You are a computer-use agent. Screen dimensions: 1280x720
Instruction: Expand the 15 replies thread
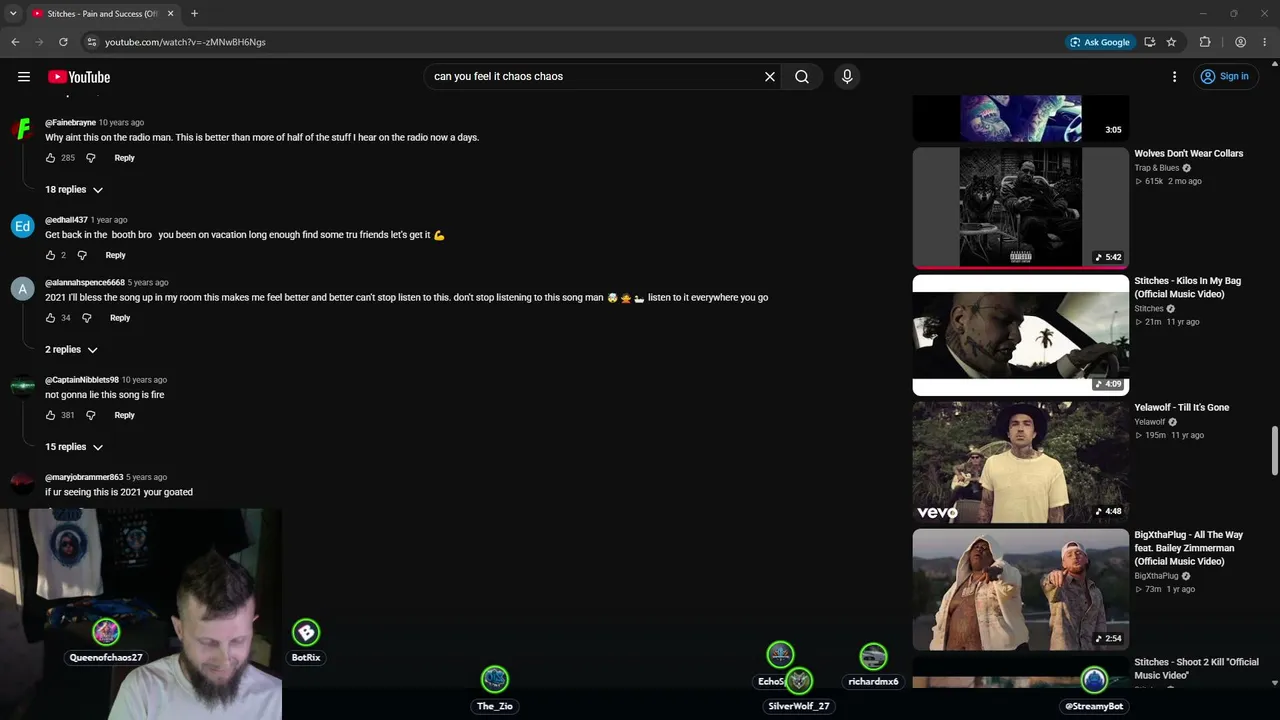(x=74, y=447)
